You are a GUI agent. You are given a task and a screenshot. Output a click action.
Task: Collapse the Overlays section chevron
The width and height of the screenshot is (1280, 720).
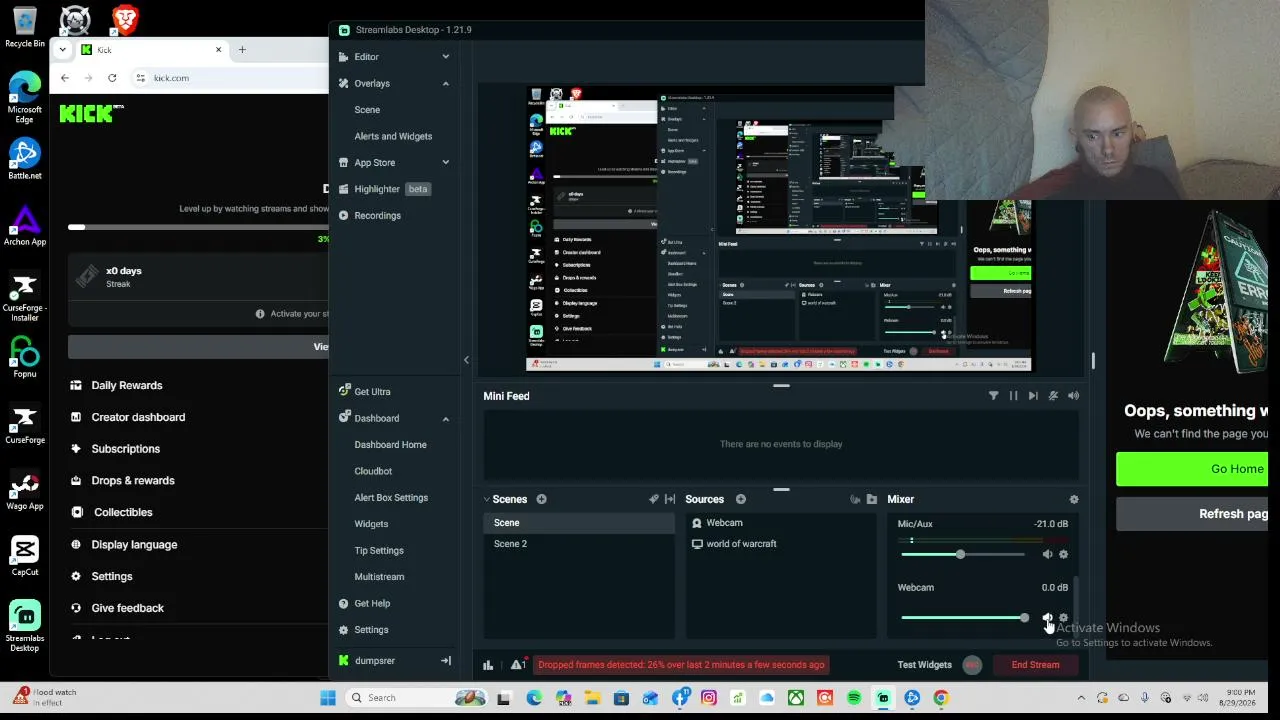pyautogui.click(x=446, y=84)
